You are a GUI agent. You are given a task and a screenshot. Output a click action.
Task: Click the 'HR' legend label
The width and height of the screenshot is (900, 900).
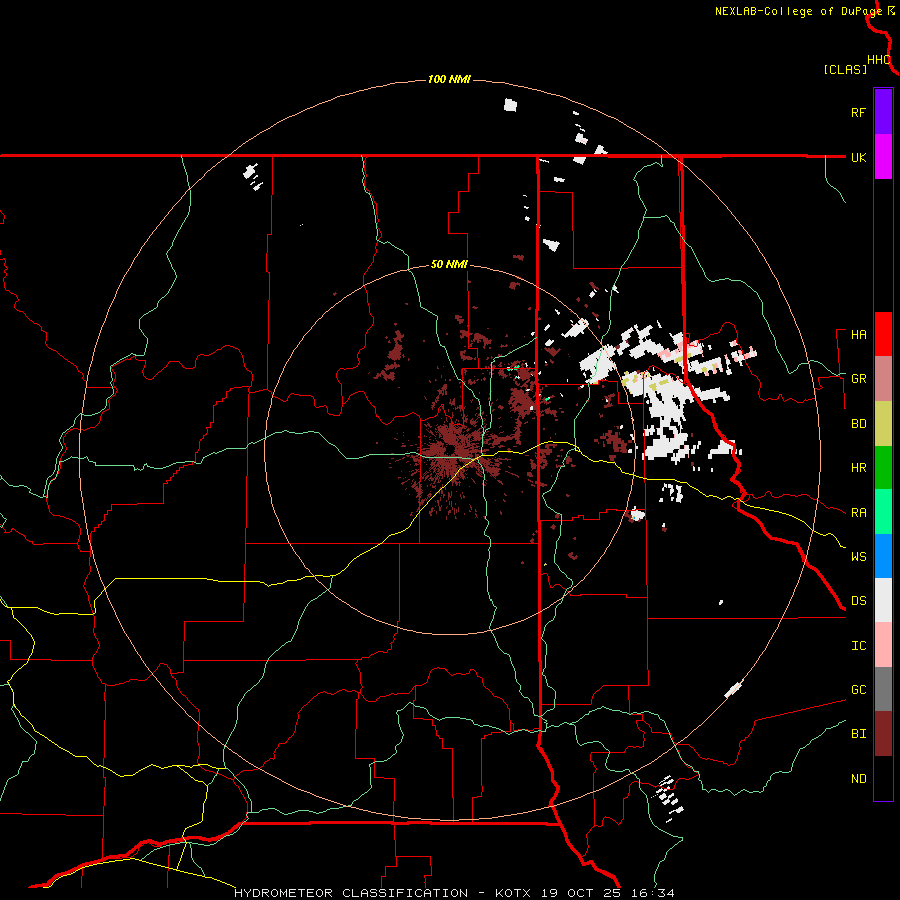[x=858, y=468]
